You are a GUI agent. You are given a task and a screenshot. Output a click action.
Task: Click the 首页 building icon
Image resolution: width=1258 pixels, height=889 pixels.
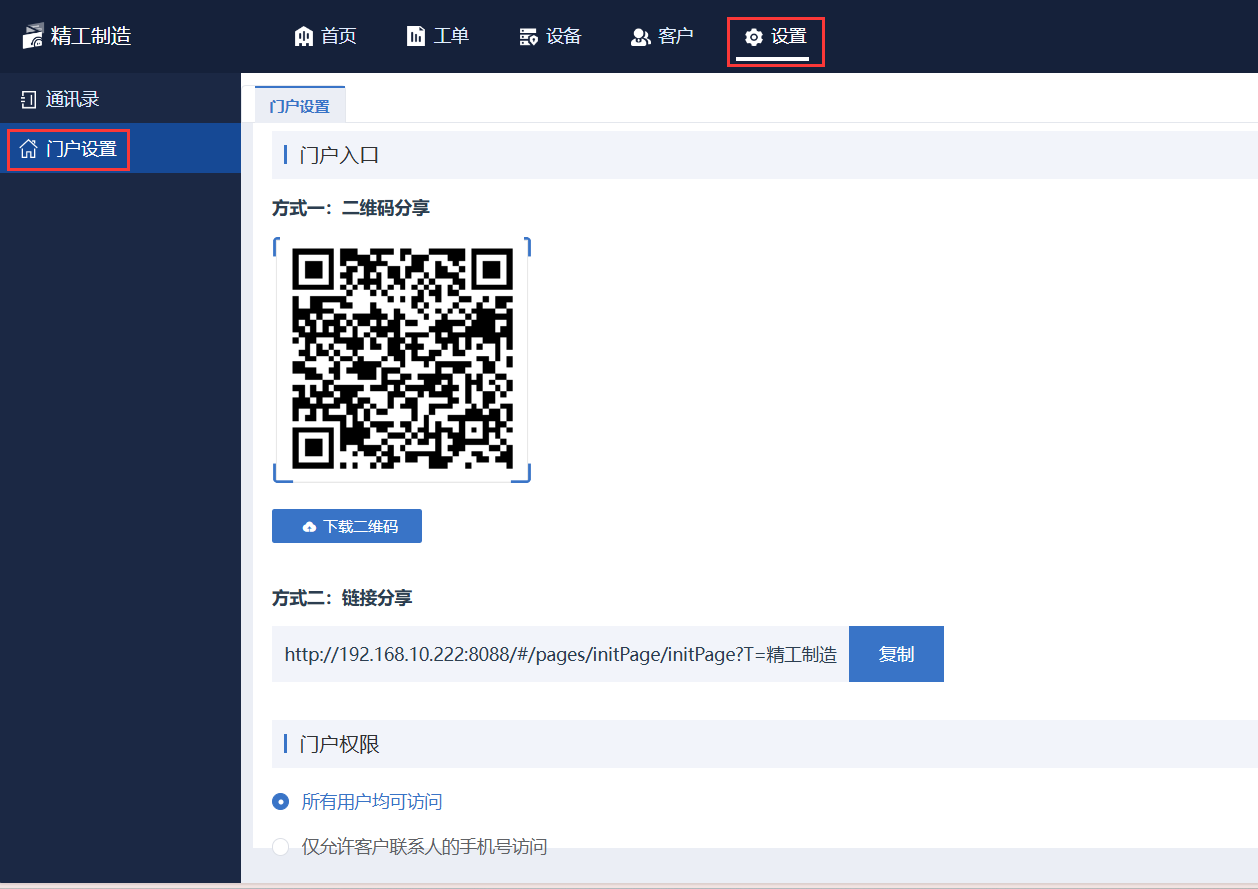[304, 37]
